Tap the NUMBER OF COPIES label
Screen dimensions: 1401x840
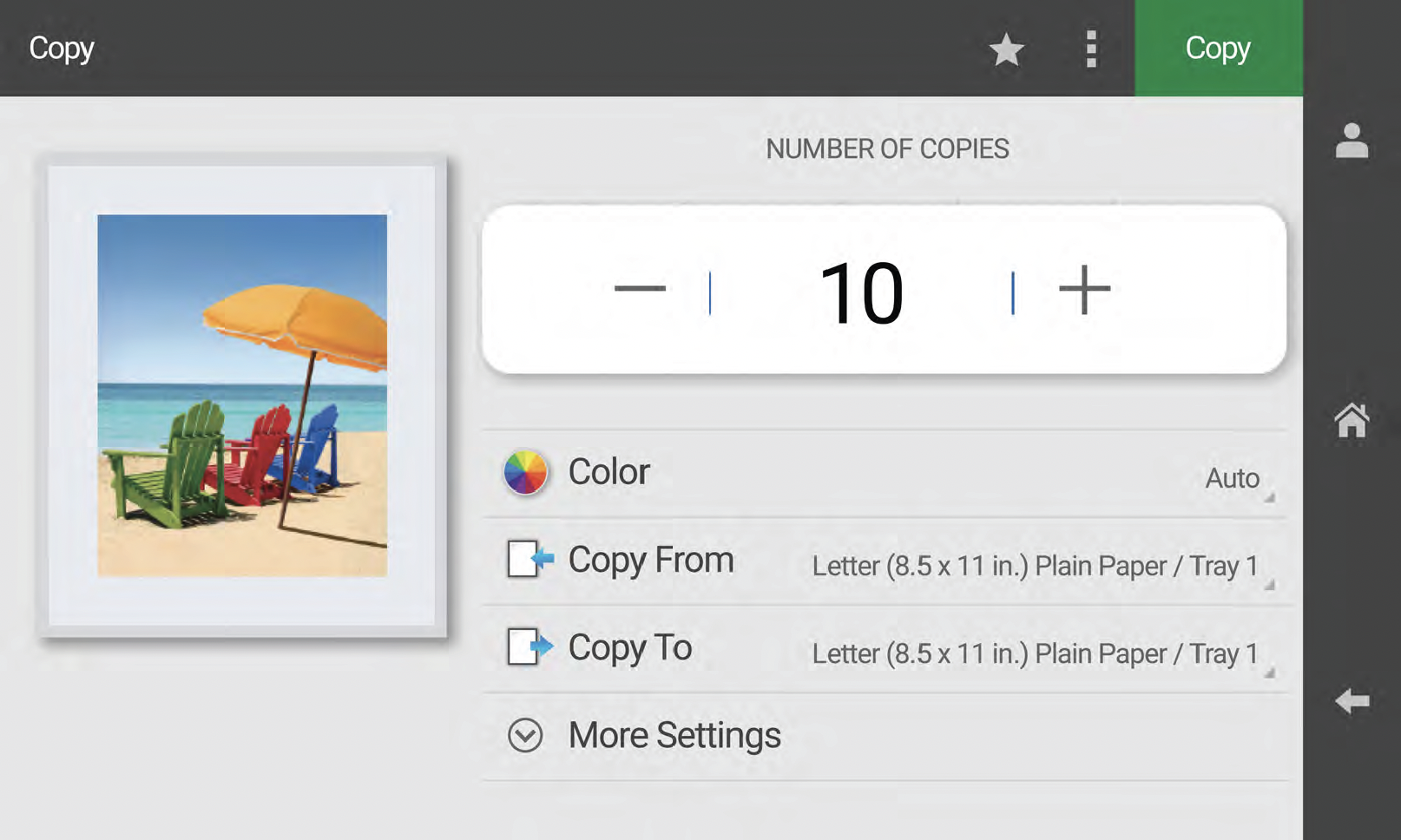887,149
